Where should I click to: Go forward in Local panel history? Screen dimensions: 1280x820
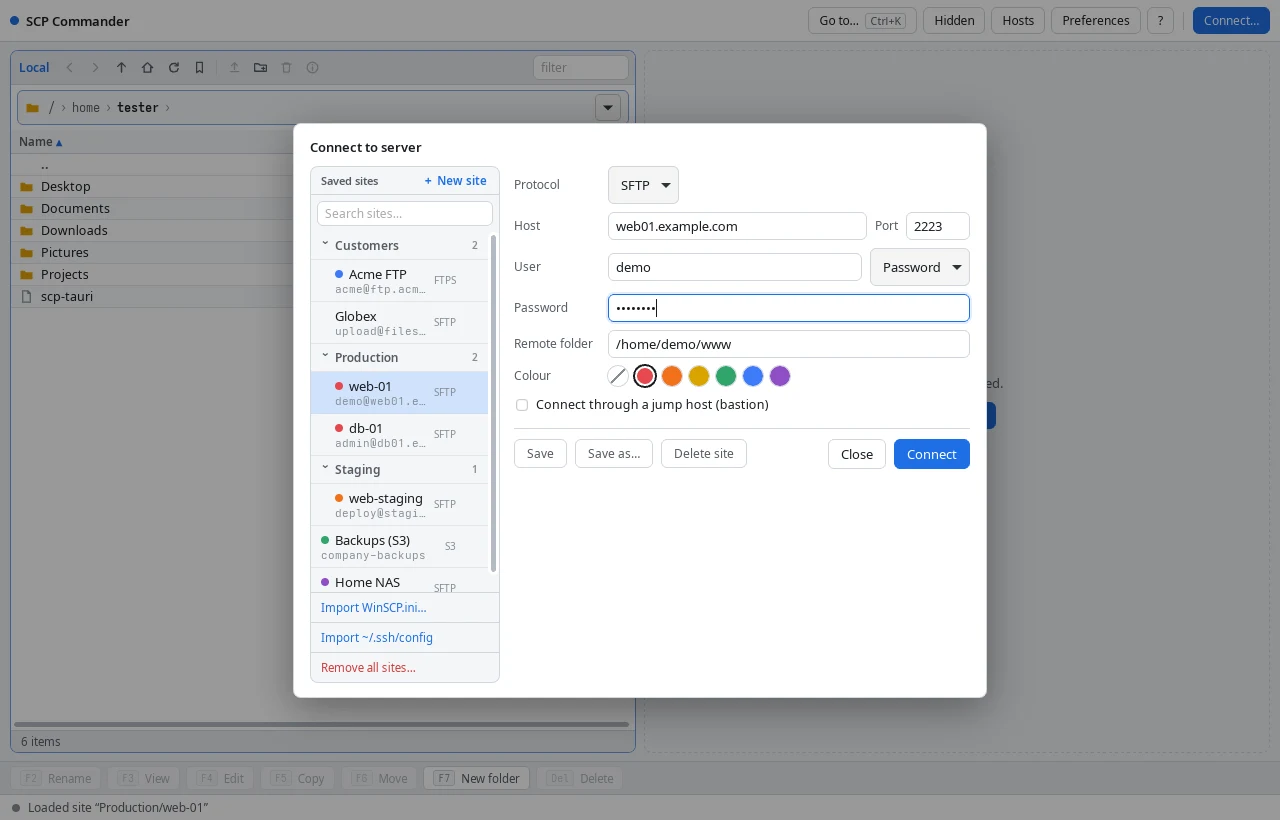[95, 68]
